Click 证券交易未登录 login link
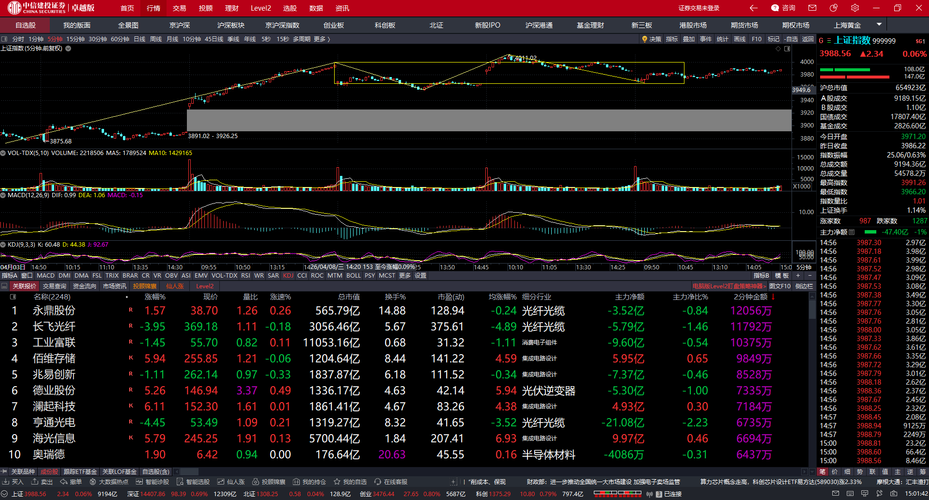The image size is (929, 500). pyautogui.click(x=699, y=8)
